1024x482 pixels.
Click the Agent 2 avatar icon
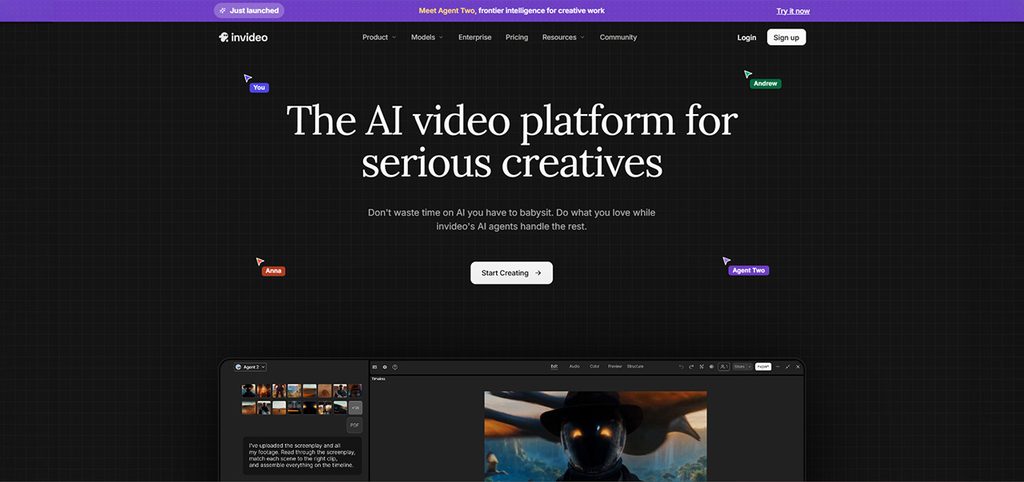238,367
